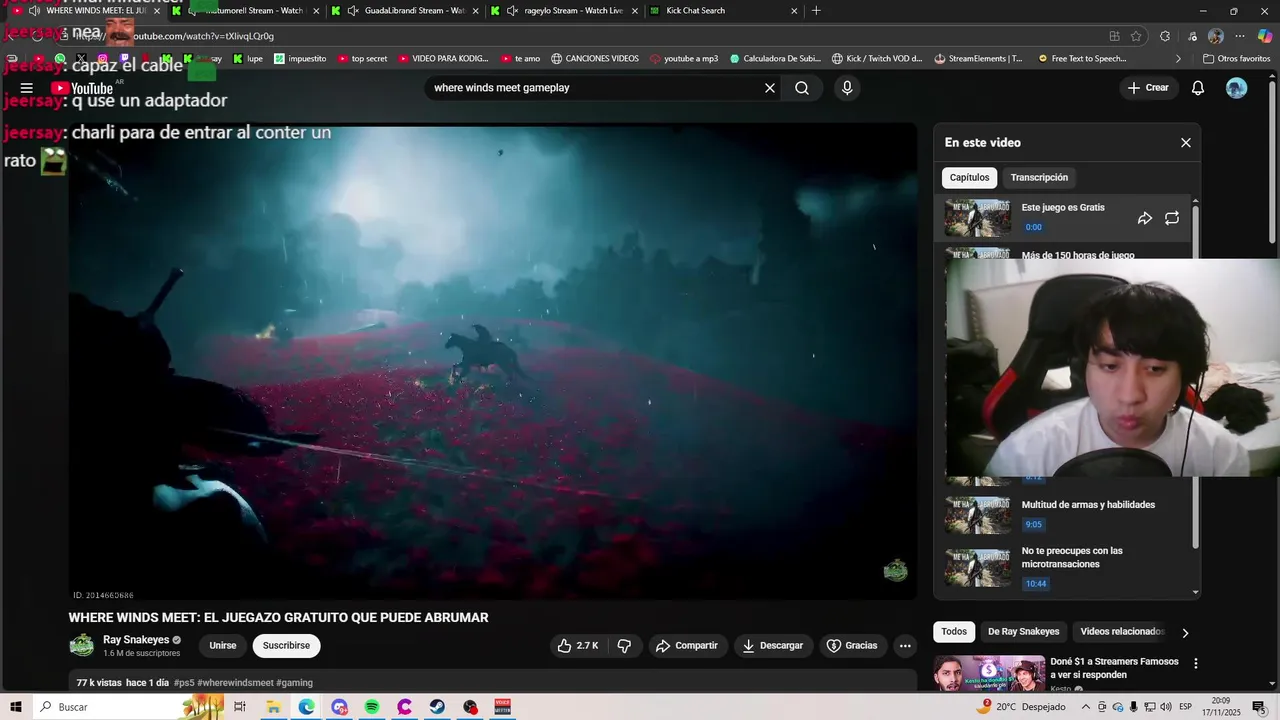Viewport: 1280px width, 720px height.
Task: Open the media control music icon
Action: (x=1190, y=36)
